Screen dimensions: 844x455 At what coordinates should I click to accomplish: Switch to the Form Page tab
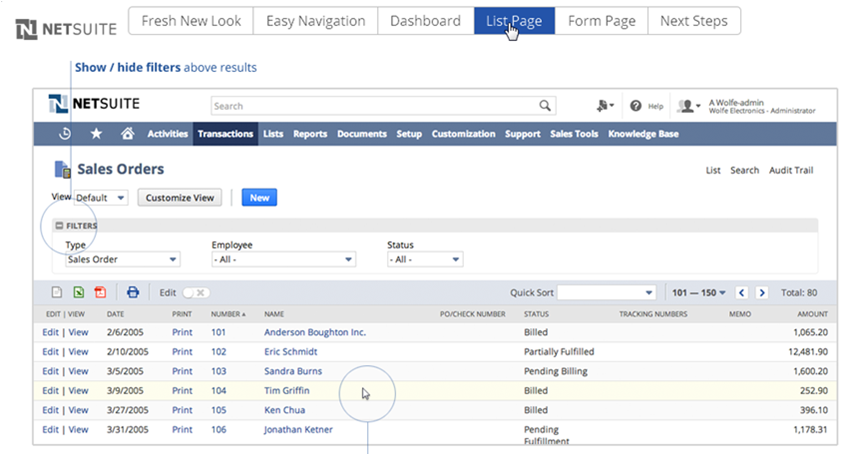coord(601,21)
